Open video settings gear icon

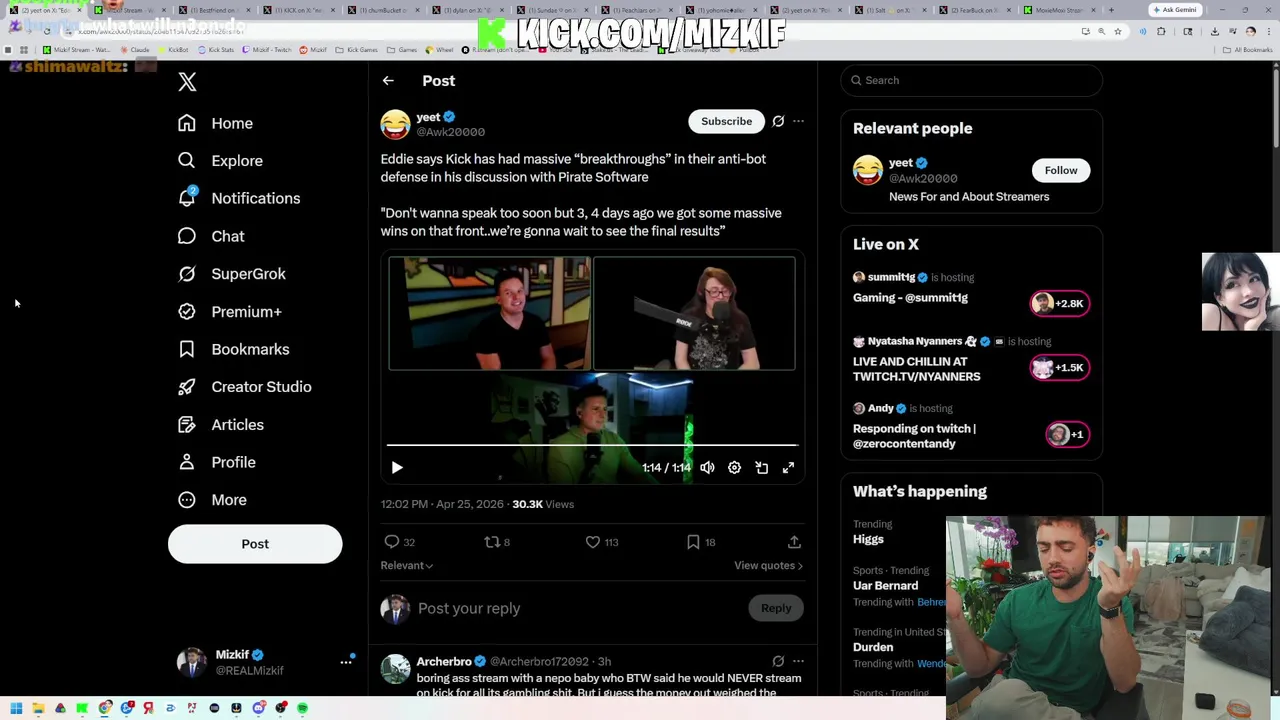tap(734, 468)
